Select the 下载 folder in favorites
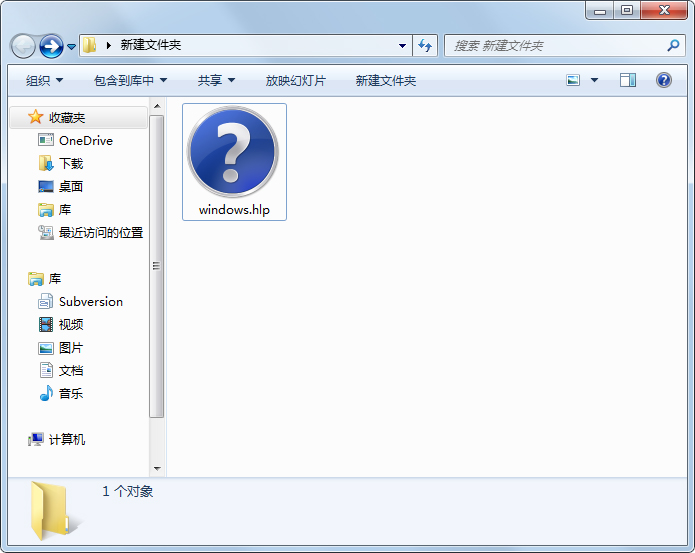This screenshot has height=553, width=695. point(71,163)
